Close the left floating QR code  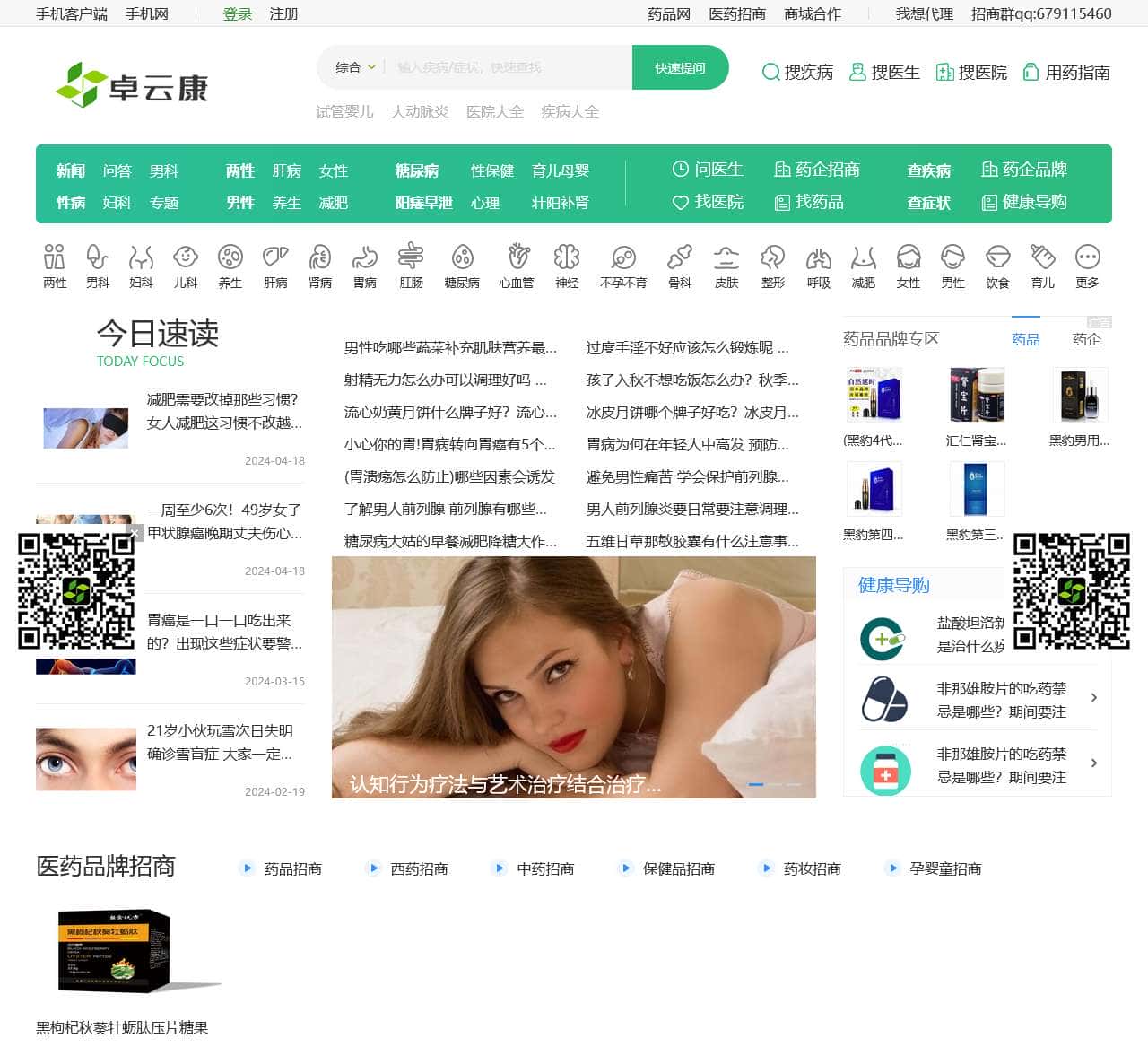pyautogui.click(x=135, y=533)
